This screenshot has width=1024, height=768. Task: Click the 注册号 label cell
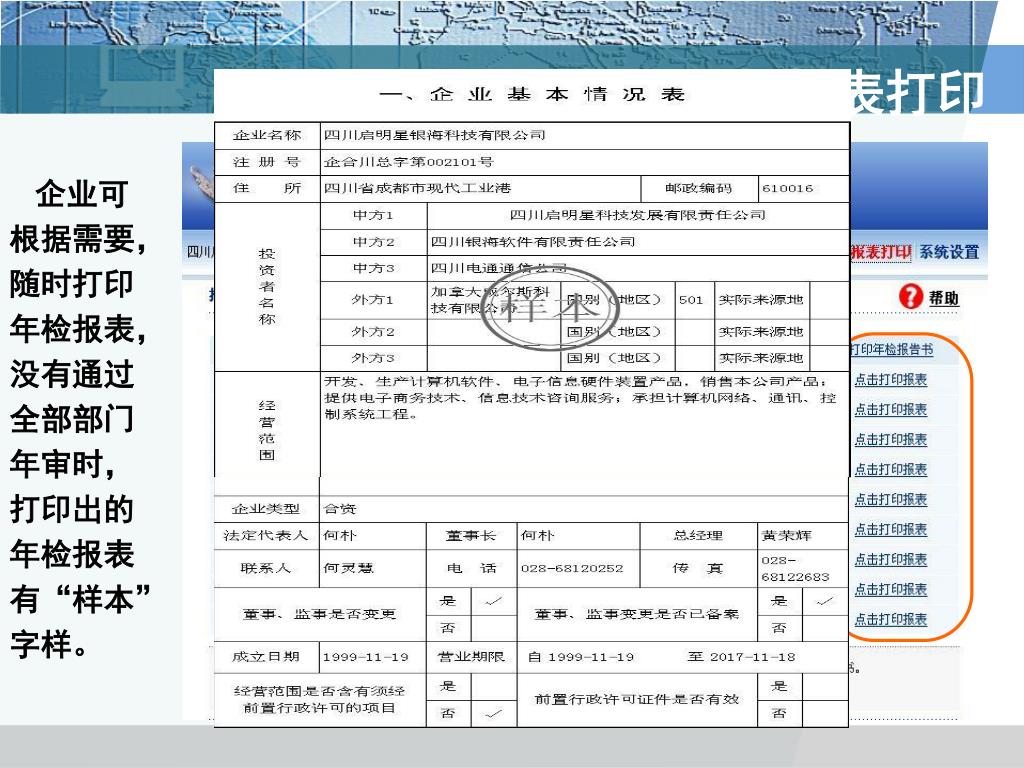pos(267,162)
